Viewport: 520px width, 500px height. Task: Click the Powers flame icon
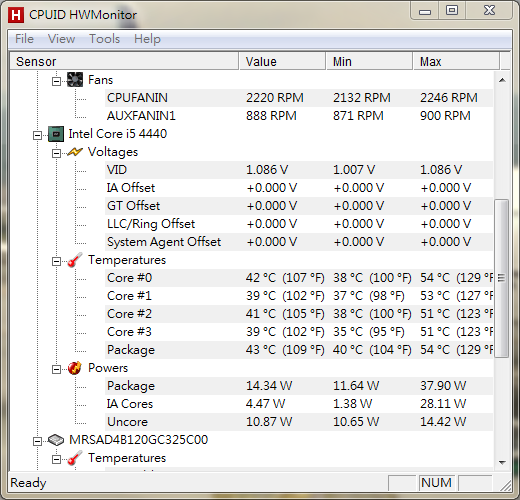75,368
